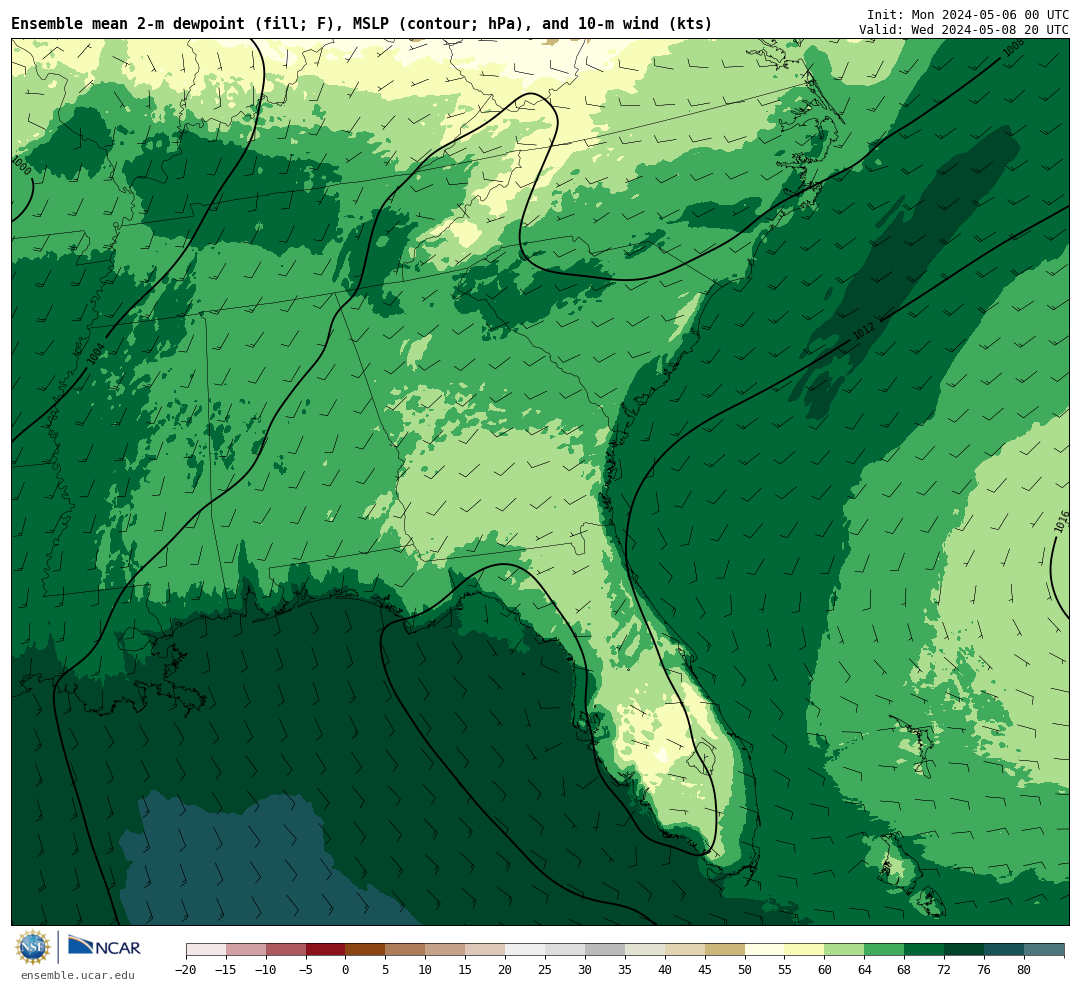The image size is (1080, 988).
Task: Pick the dark green 68 to 72 swatch
Action: (x=924, y=950)
